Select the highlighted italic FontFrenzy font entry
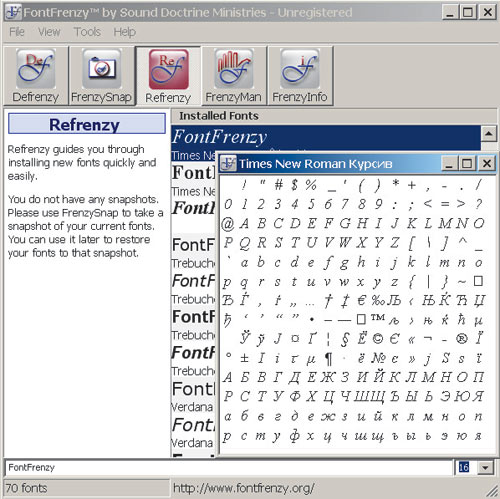This screenshot has height=499, width=500. (326, 143)
